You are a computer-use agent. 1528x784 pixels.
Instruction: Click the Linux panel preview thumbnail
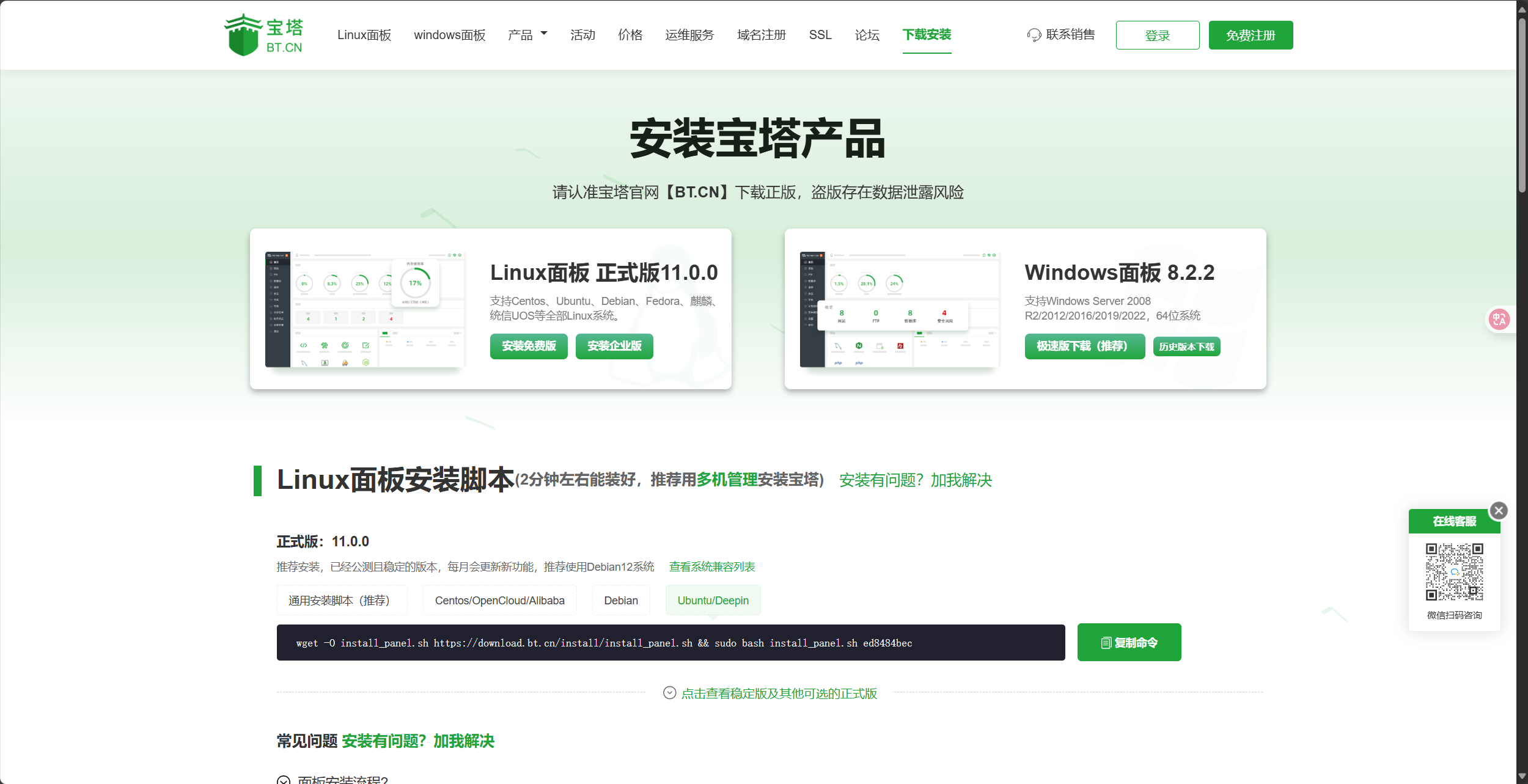click(365, 309)
